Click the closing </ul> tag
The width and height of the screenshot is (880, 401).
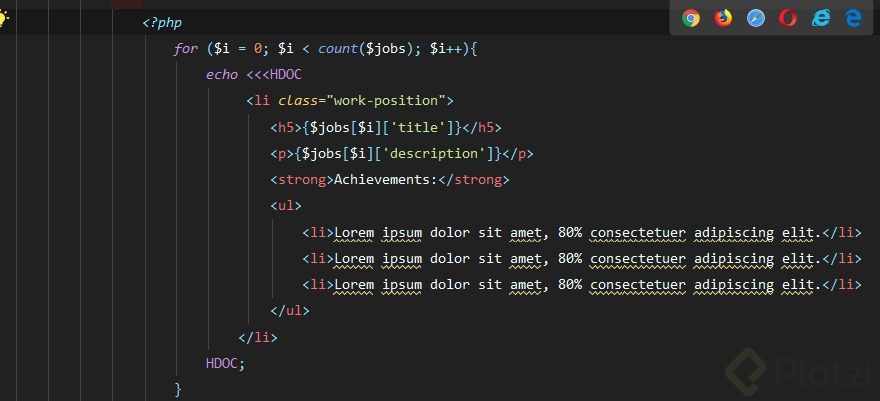click(x=290, y=311)
